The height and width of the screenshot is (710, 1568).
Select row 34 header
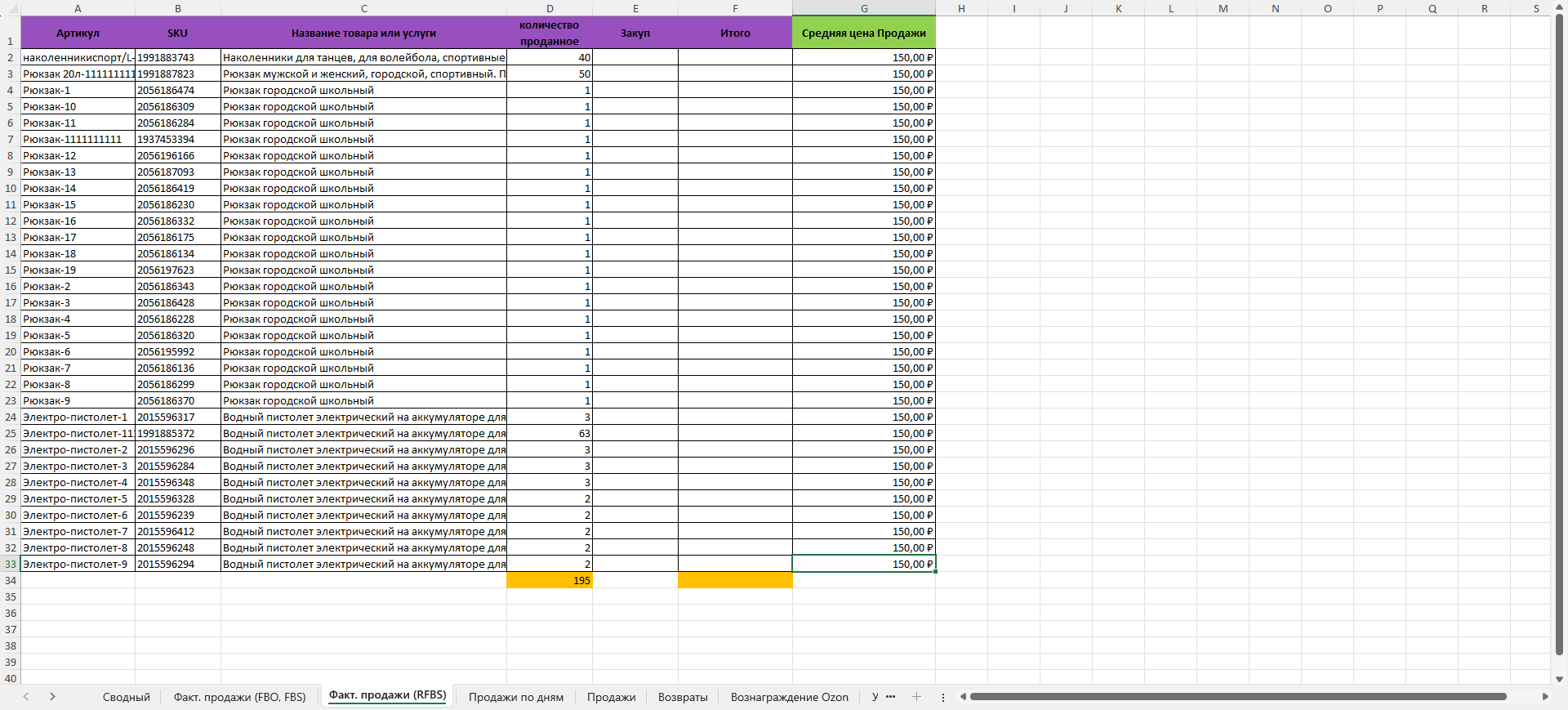pyautogui.click(x=11, y=581)
